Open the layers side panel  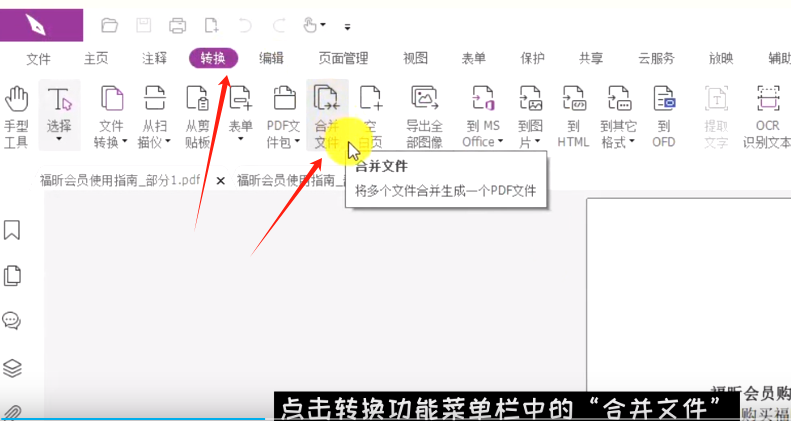click(x=12, y=368)
